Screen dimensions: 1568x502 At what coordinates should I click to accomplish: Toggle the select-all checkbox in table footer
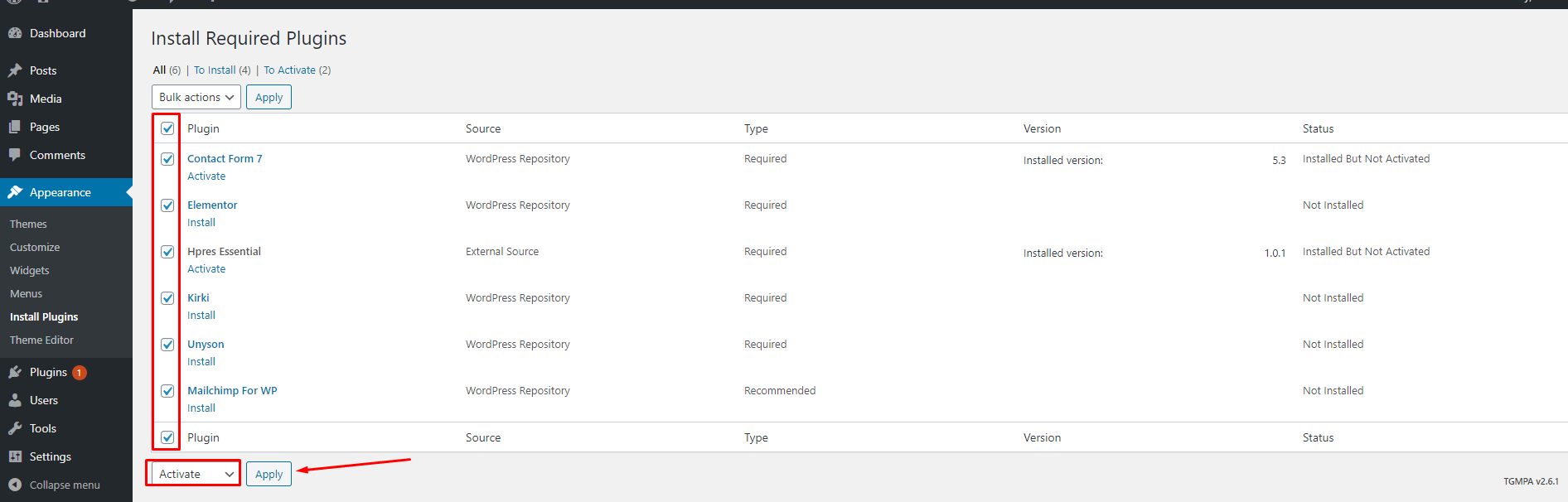coord(167,437)
